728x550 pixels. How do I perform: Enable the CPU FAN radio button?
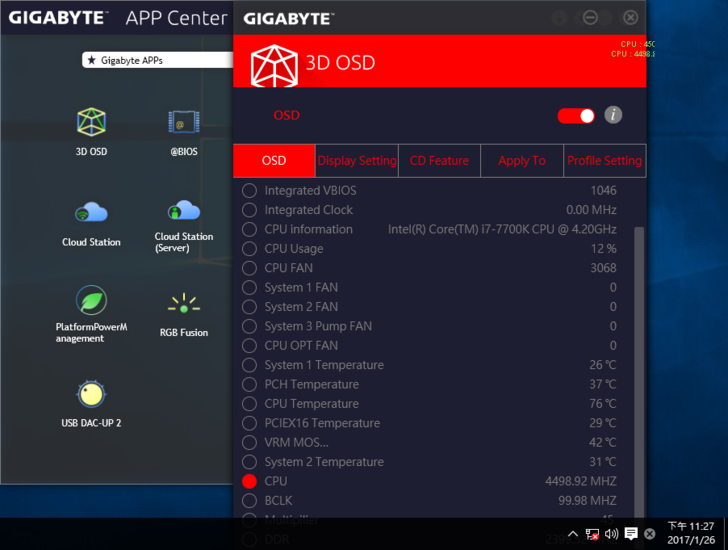coord(249,268)
